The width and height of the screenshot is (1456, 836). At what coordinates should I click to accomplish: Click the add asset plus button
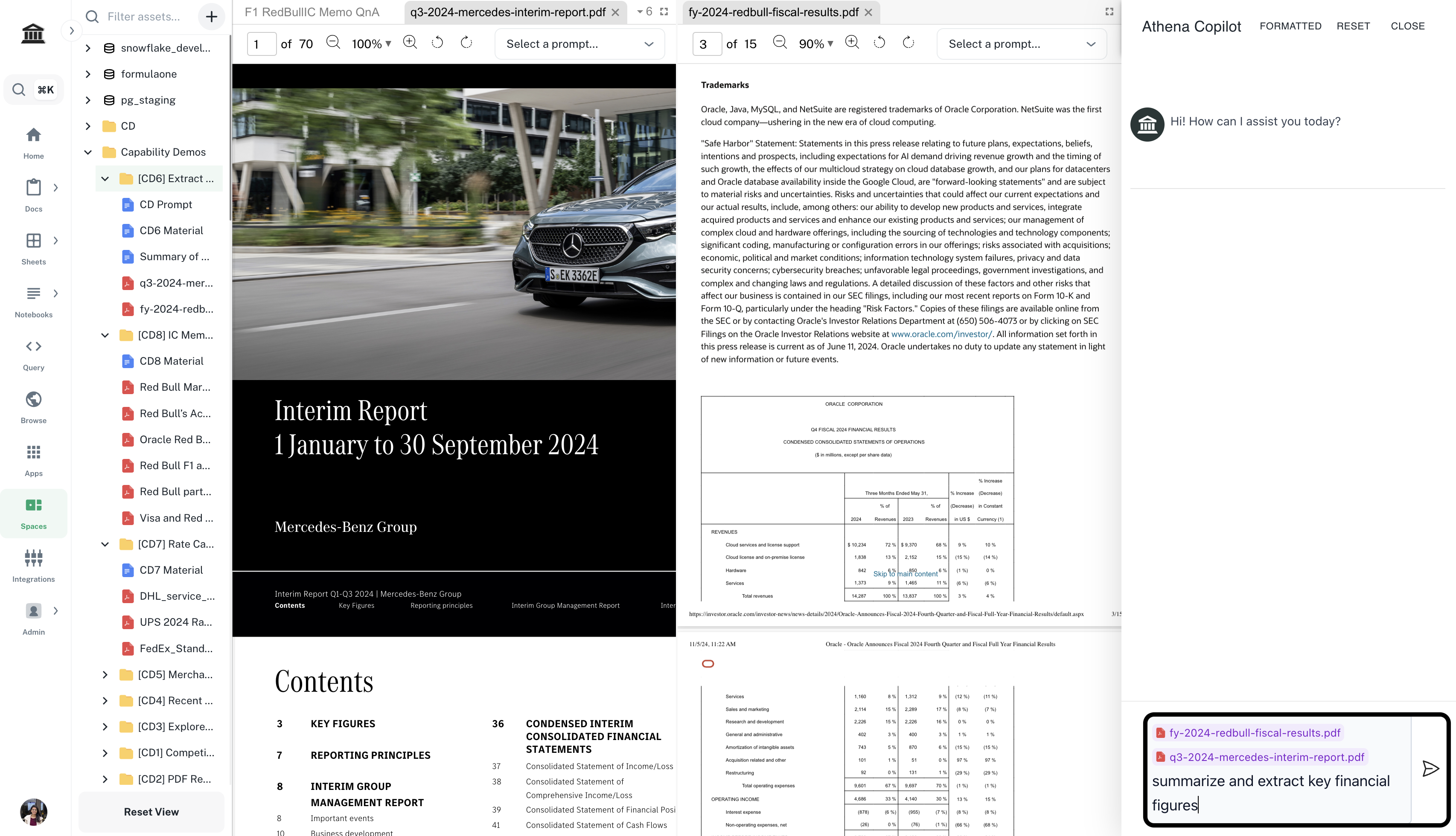click(211, 17)
